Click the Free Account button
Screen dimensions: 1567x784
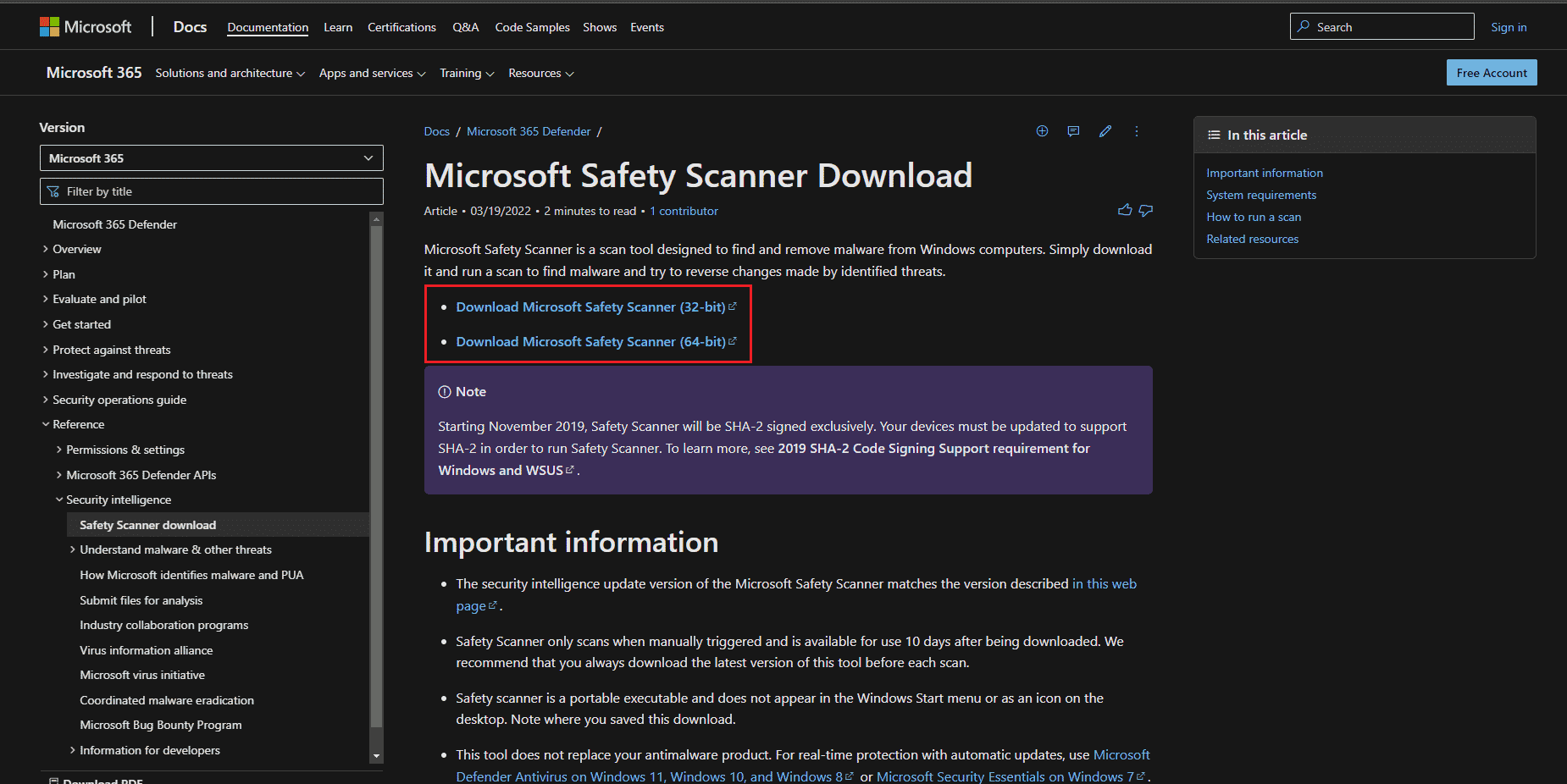pos(1491,73)
